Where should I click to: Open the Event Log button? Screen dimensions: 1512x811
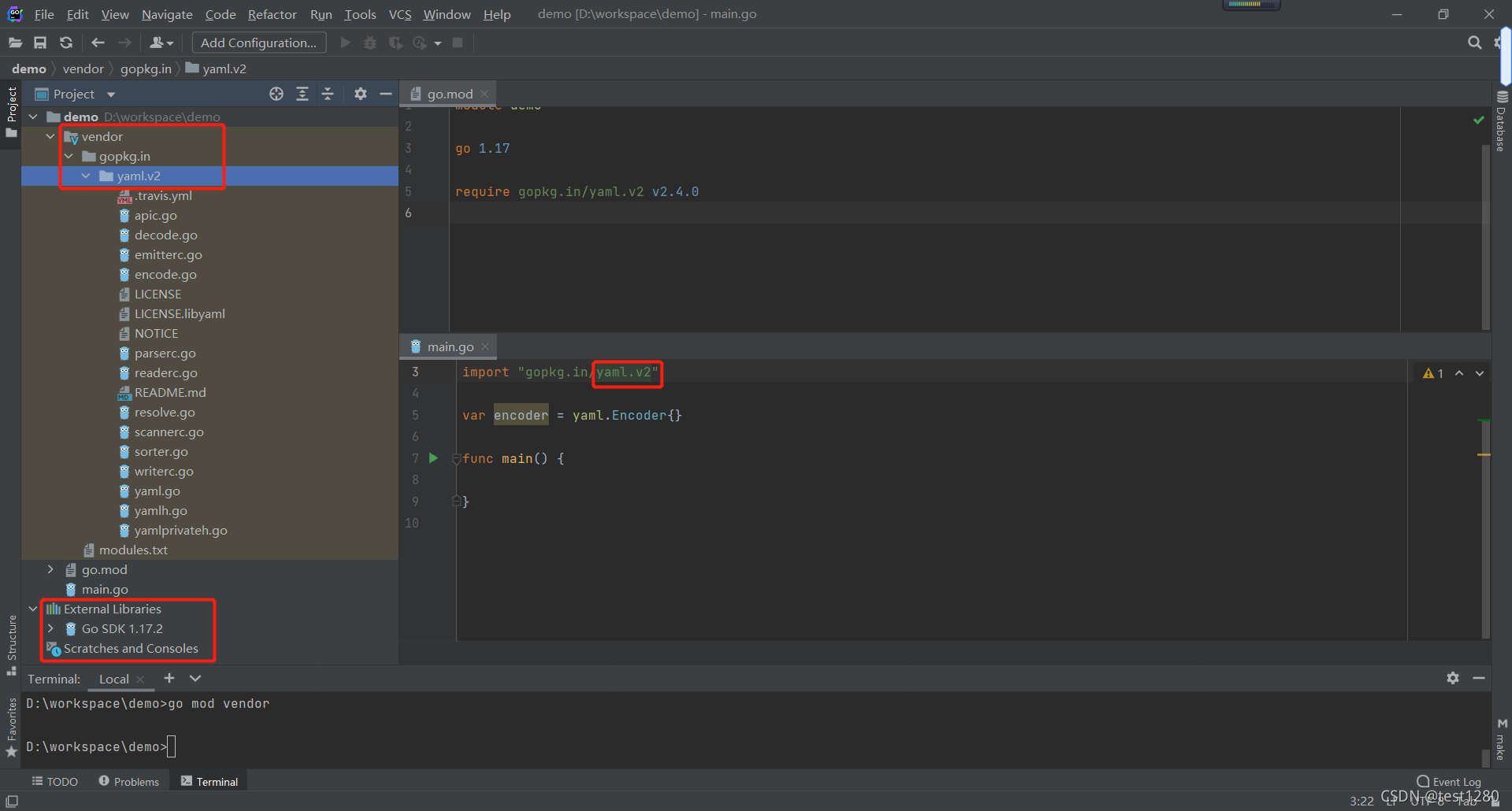click(1449, 781)
